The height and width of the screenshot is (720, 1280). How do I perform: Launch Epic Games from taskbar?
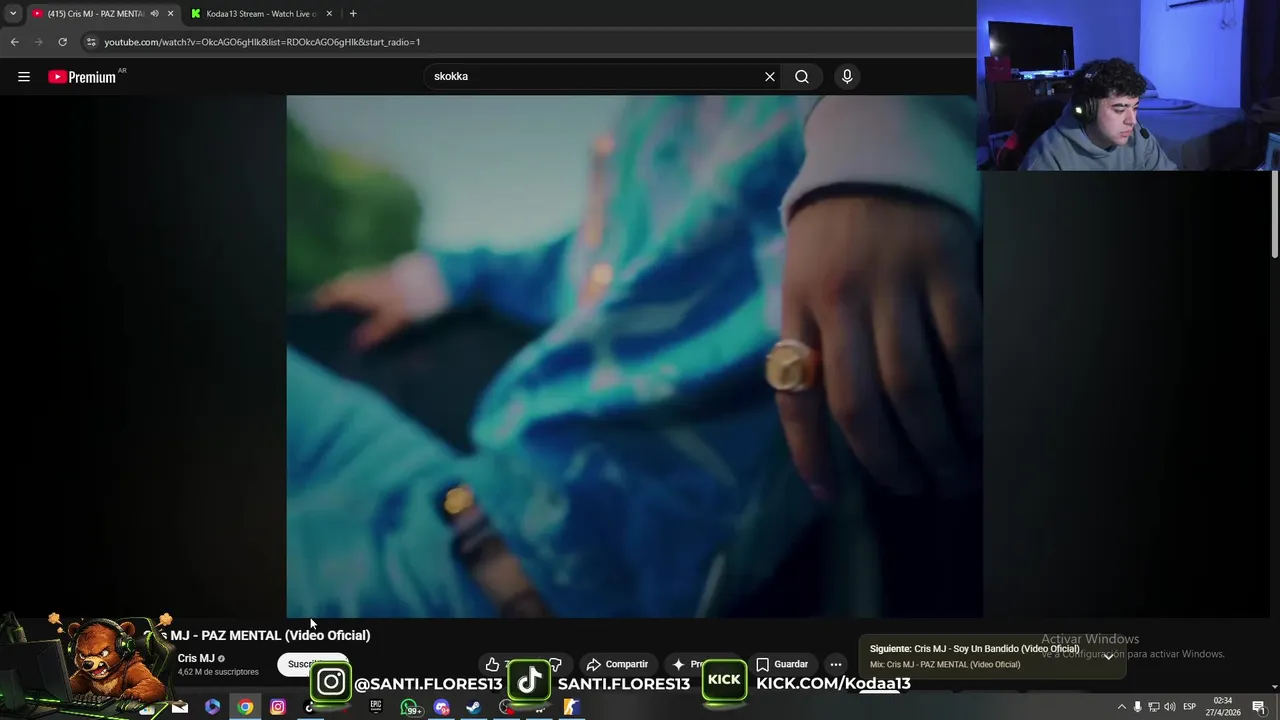(x=376, y=707)
